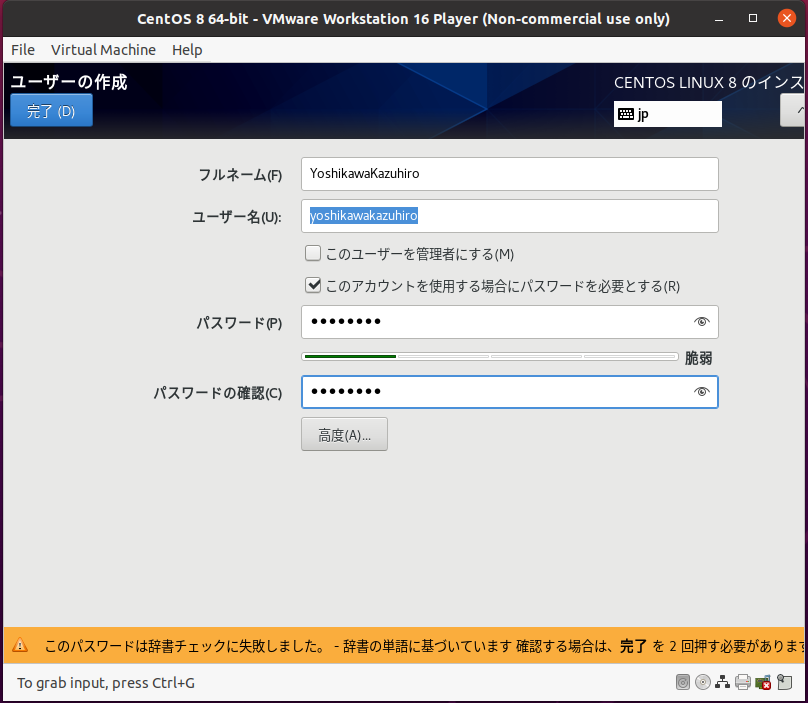Click the password strength bar
Screen dimensions: 808x703
click(x=490, y=356)
